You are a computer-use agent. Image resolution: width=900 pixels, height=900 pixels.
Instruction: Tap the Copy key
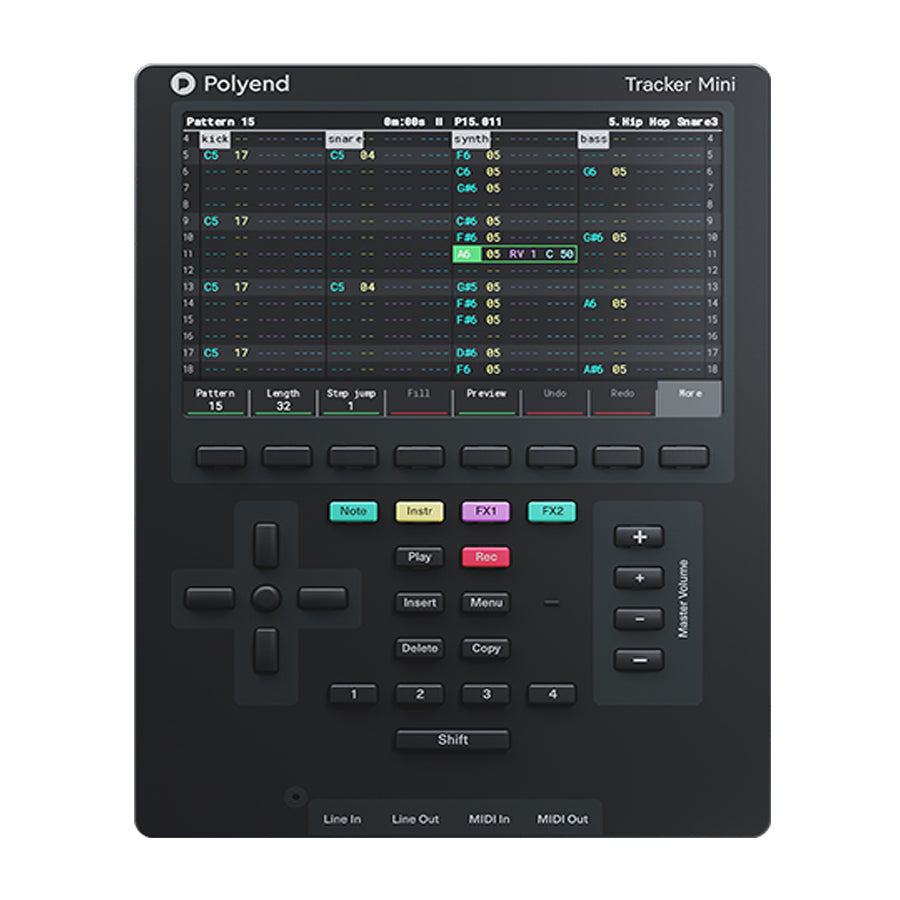486,649
